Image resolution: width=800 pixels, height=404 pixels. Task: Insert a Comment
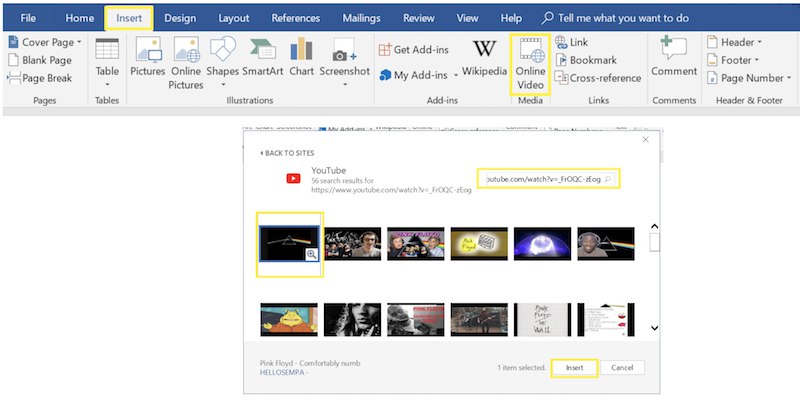674,57
